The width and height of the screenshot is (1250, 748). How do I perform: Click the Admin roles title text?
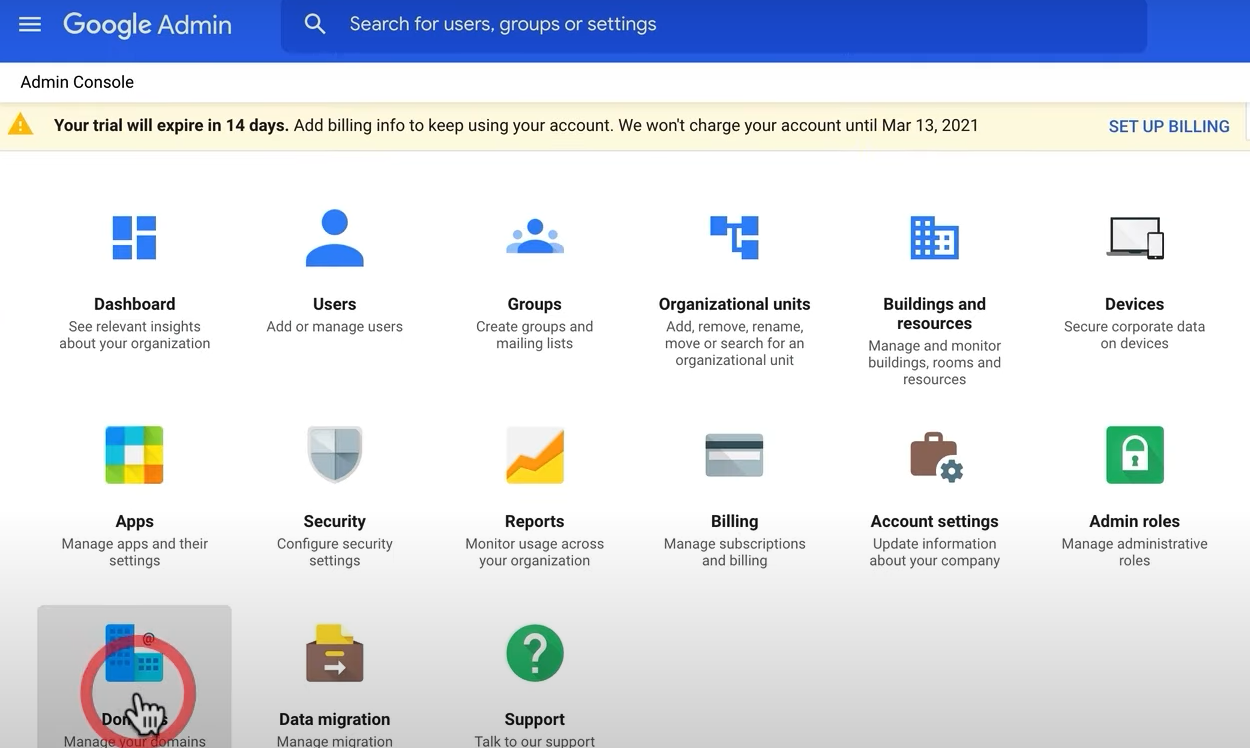[1135, 522]
